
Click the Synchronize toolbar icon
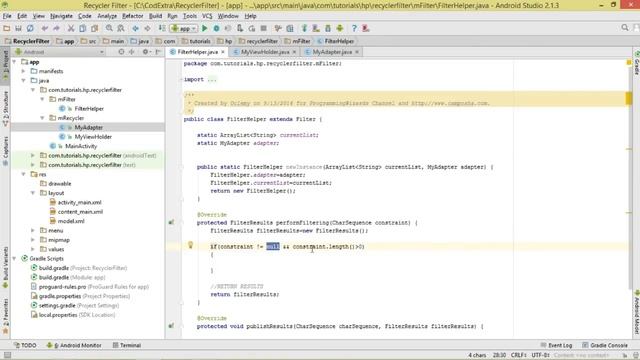(30, 28)
